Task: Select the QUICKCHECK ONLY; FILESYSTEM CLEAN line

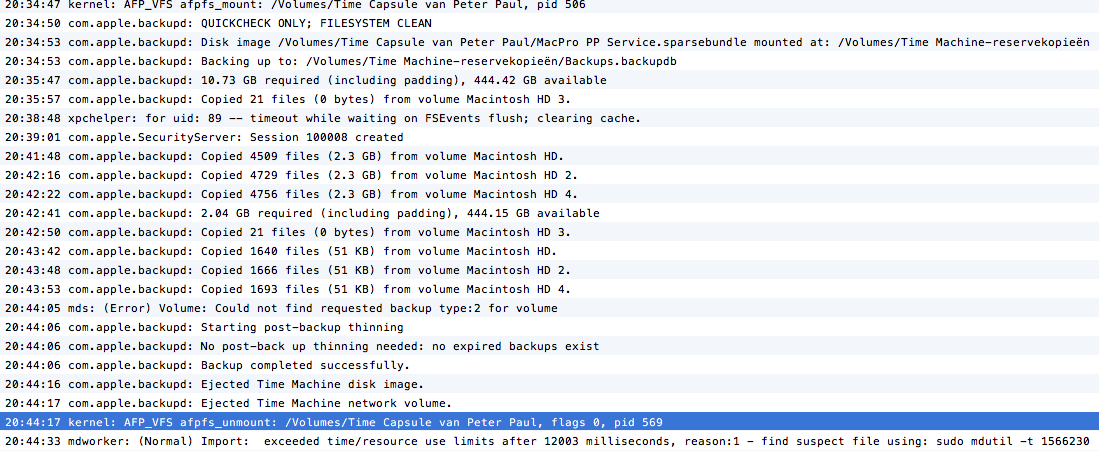Action: (x=550, y=23)
